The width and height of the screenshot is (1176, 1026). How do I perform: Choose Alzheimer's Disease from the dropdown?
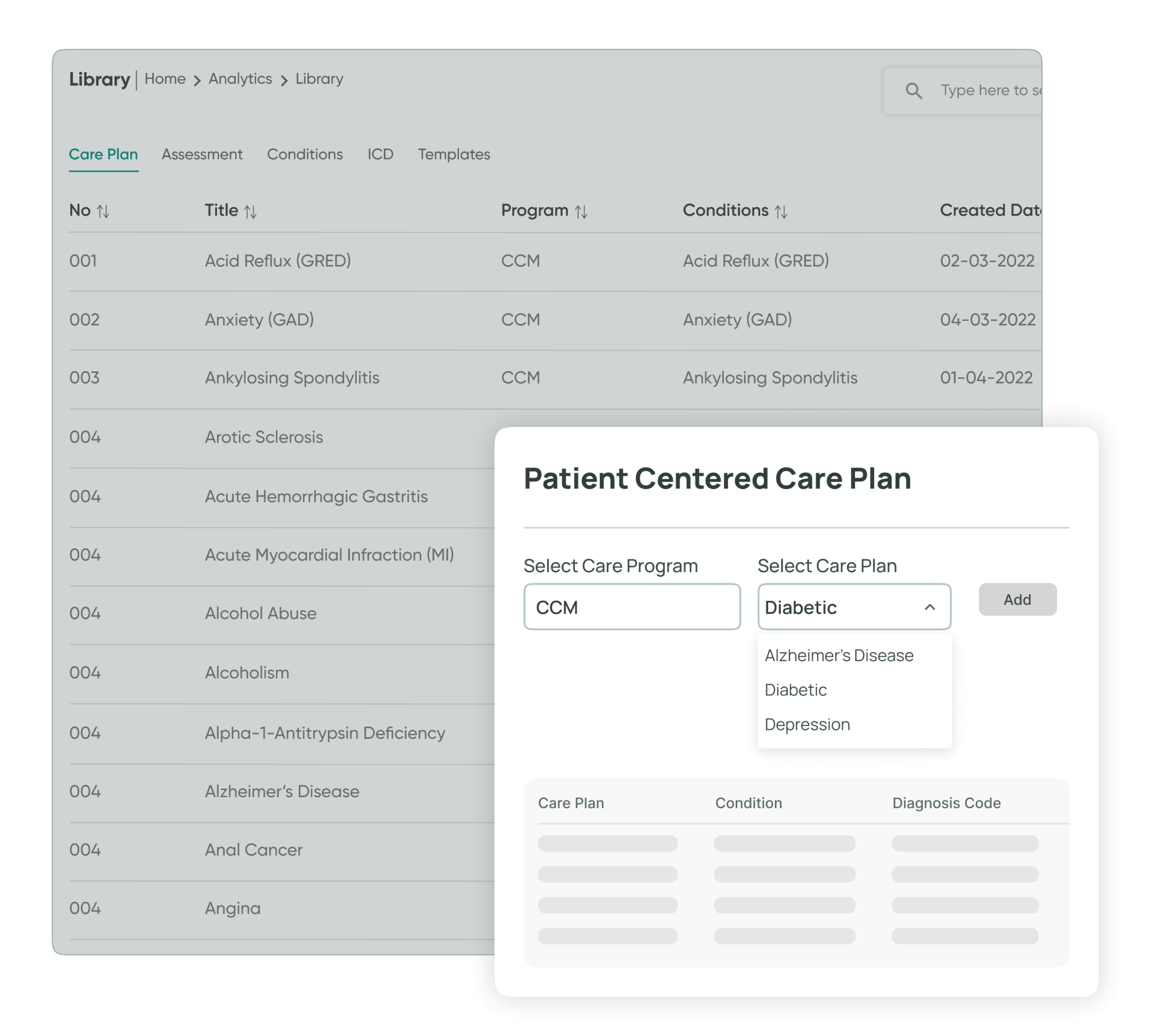click(839, 655)
